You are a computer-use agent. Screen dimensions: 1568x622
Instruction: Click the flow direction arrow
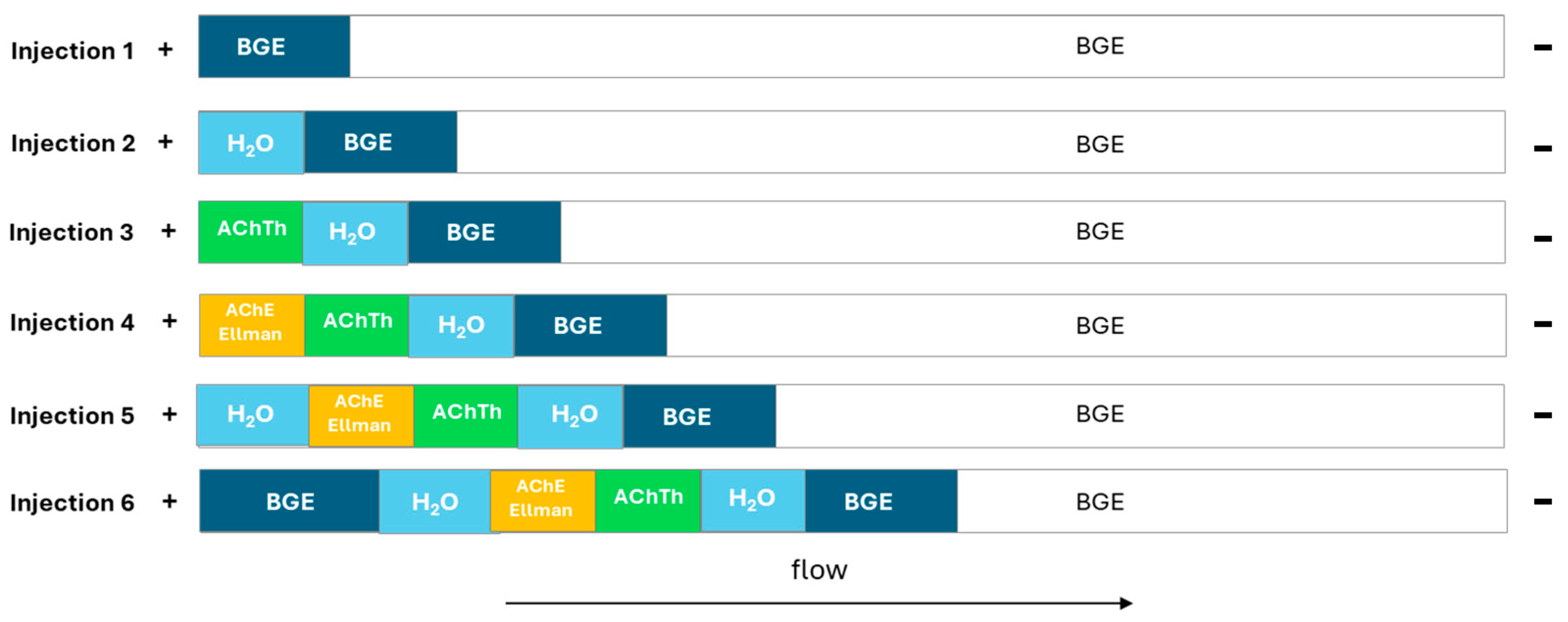(x=819, y=603)
